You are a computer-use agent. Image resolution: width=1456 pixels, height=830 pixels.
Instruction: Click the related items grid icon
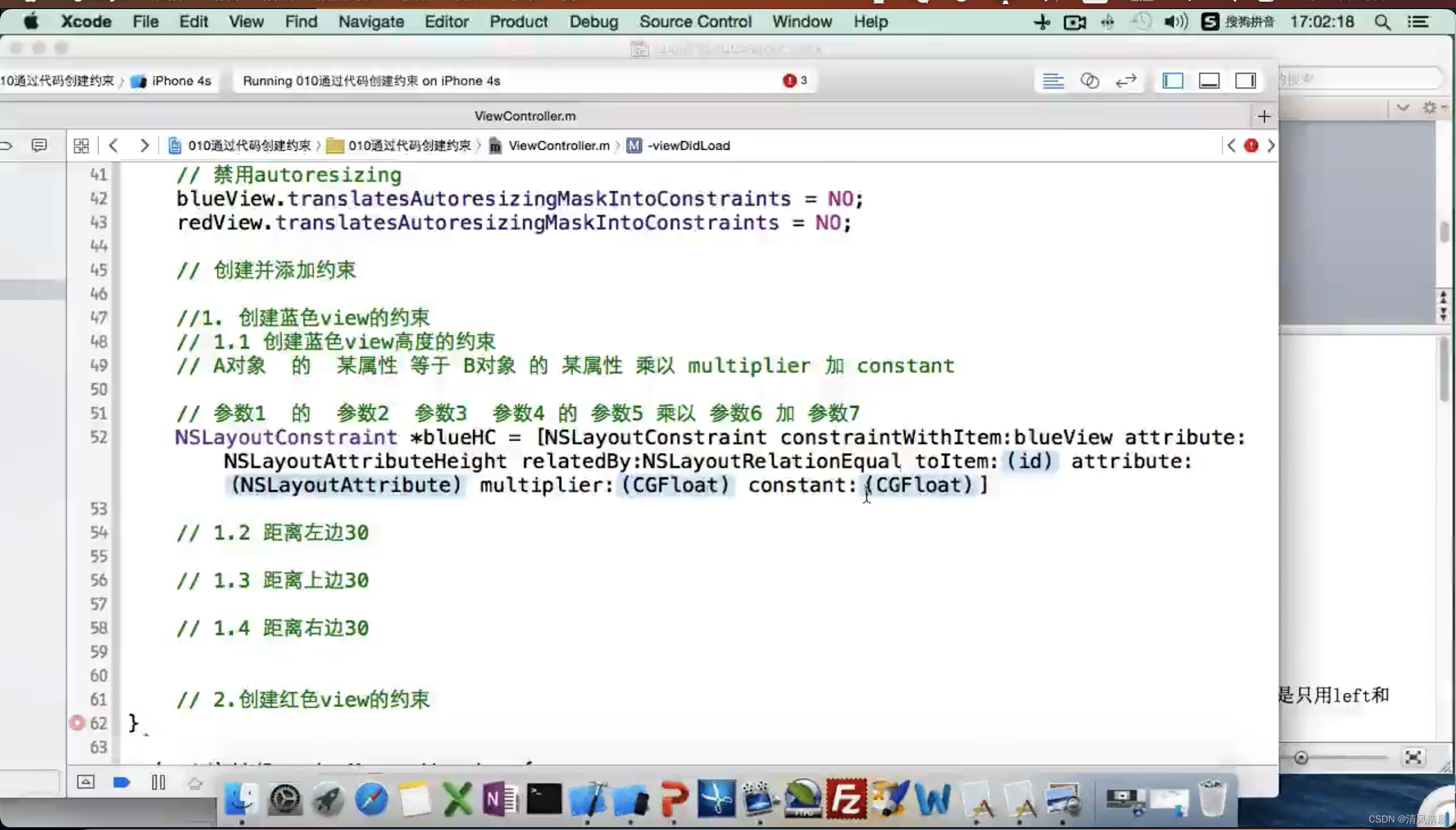pos(81,146)
